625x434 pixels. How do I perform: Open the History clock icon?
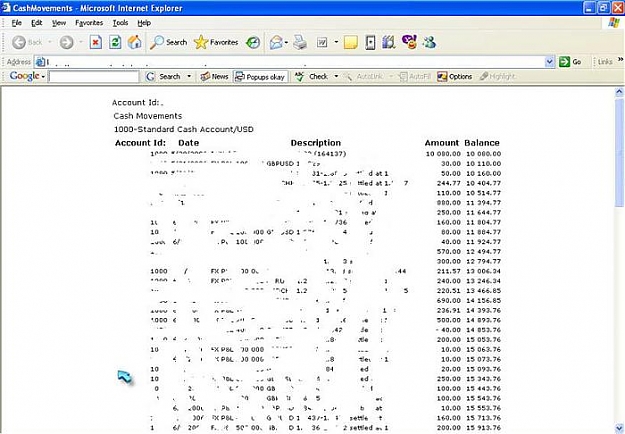(253, 42)
